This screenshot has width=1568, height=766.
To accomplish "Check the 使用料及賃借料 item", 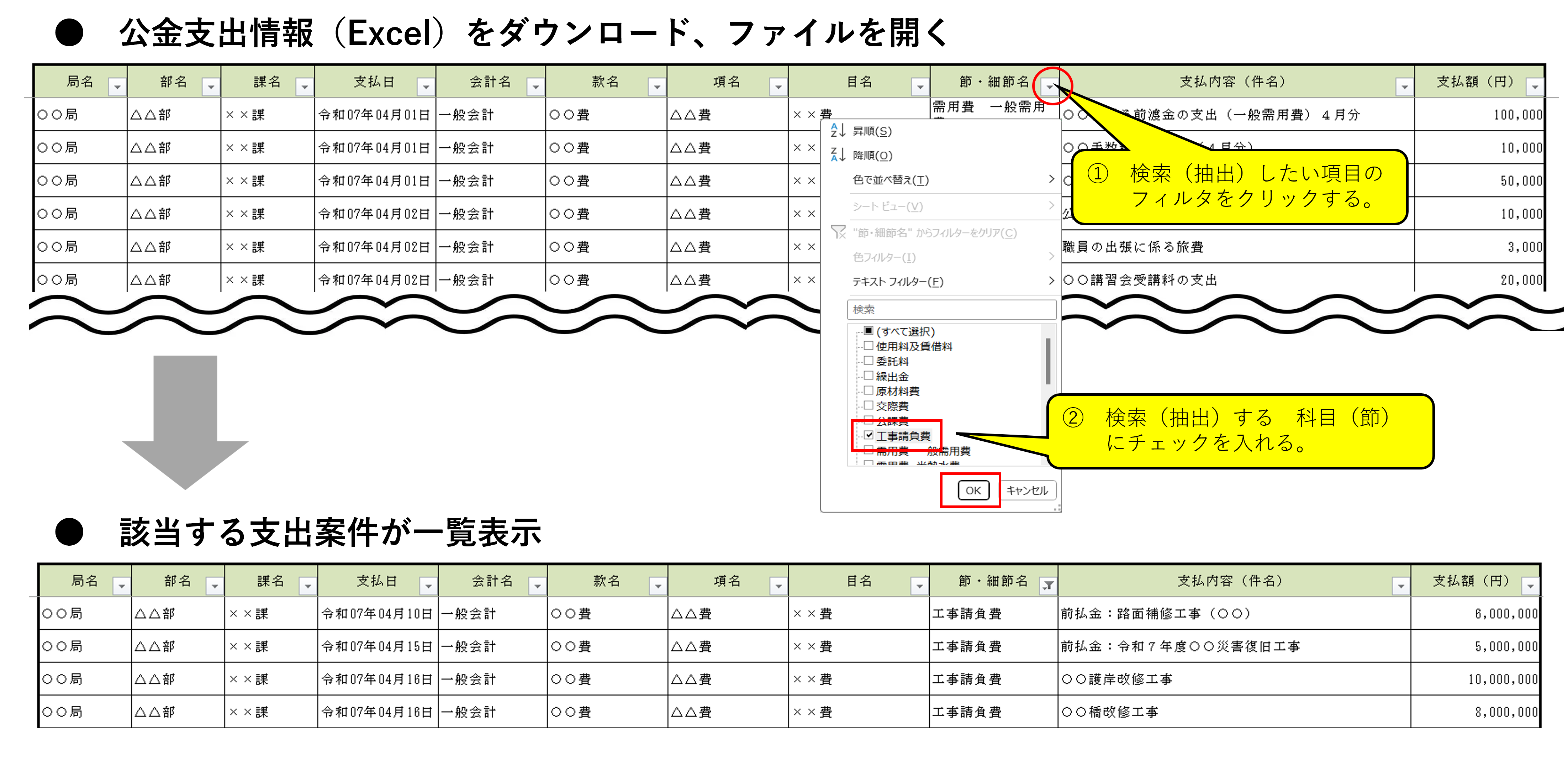I will [x=869, y=345].
